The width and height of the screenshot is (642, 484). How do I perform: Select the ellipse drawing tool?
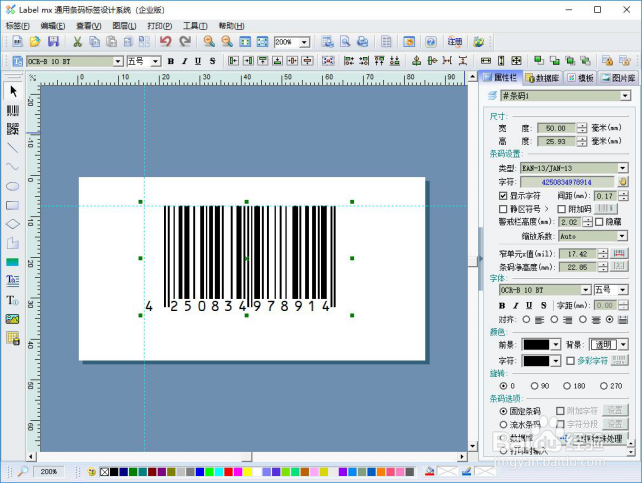pos(13,186)
